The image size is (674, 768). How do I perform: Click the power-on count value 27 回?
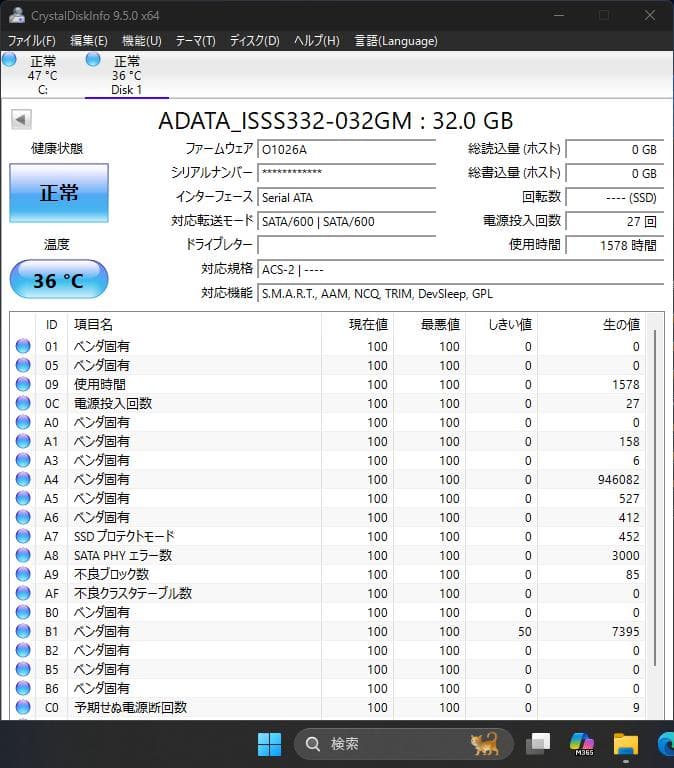[x=615, y=221]
